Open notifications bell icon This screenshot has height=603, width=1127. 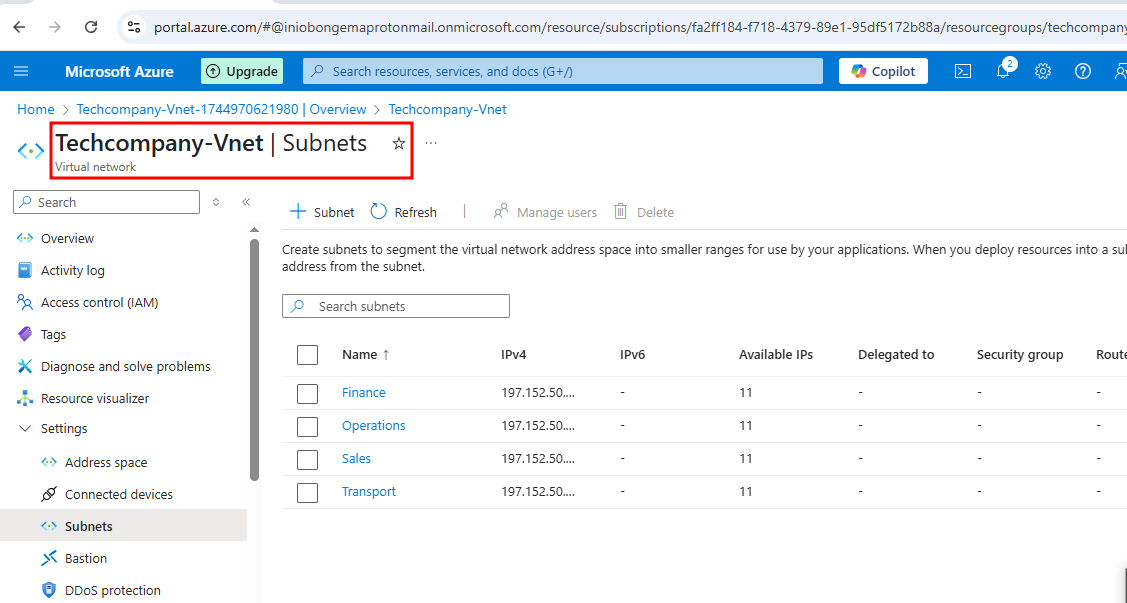click(1003, 71)
